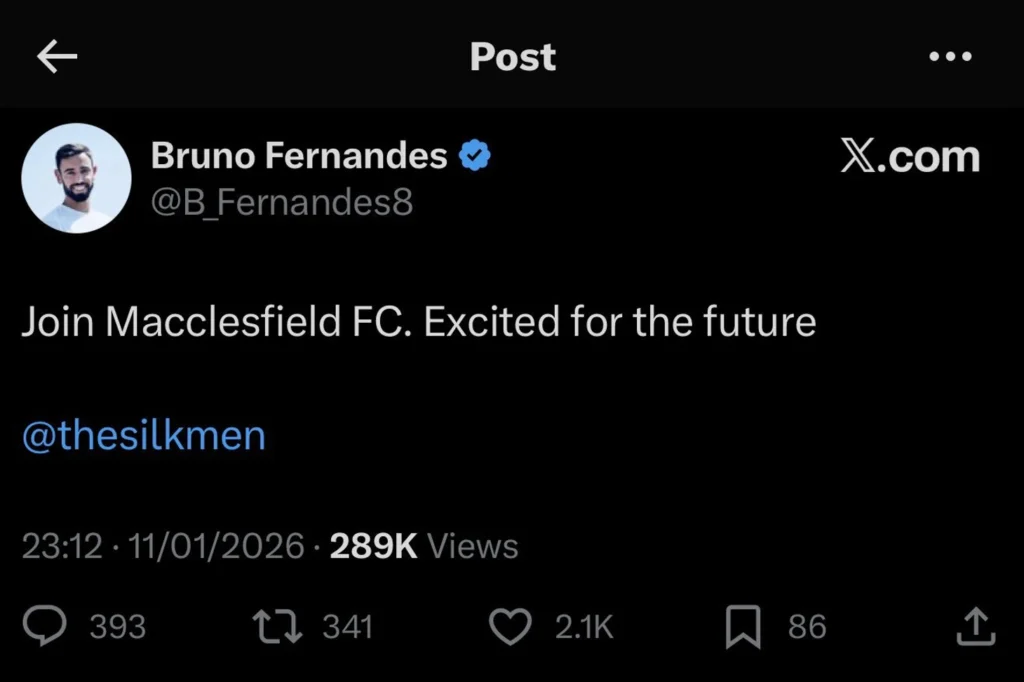Click the 23:12 timestamp
The height and width of the screenshot is (682, 1024).
(62, 546)
